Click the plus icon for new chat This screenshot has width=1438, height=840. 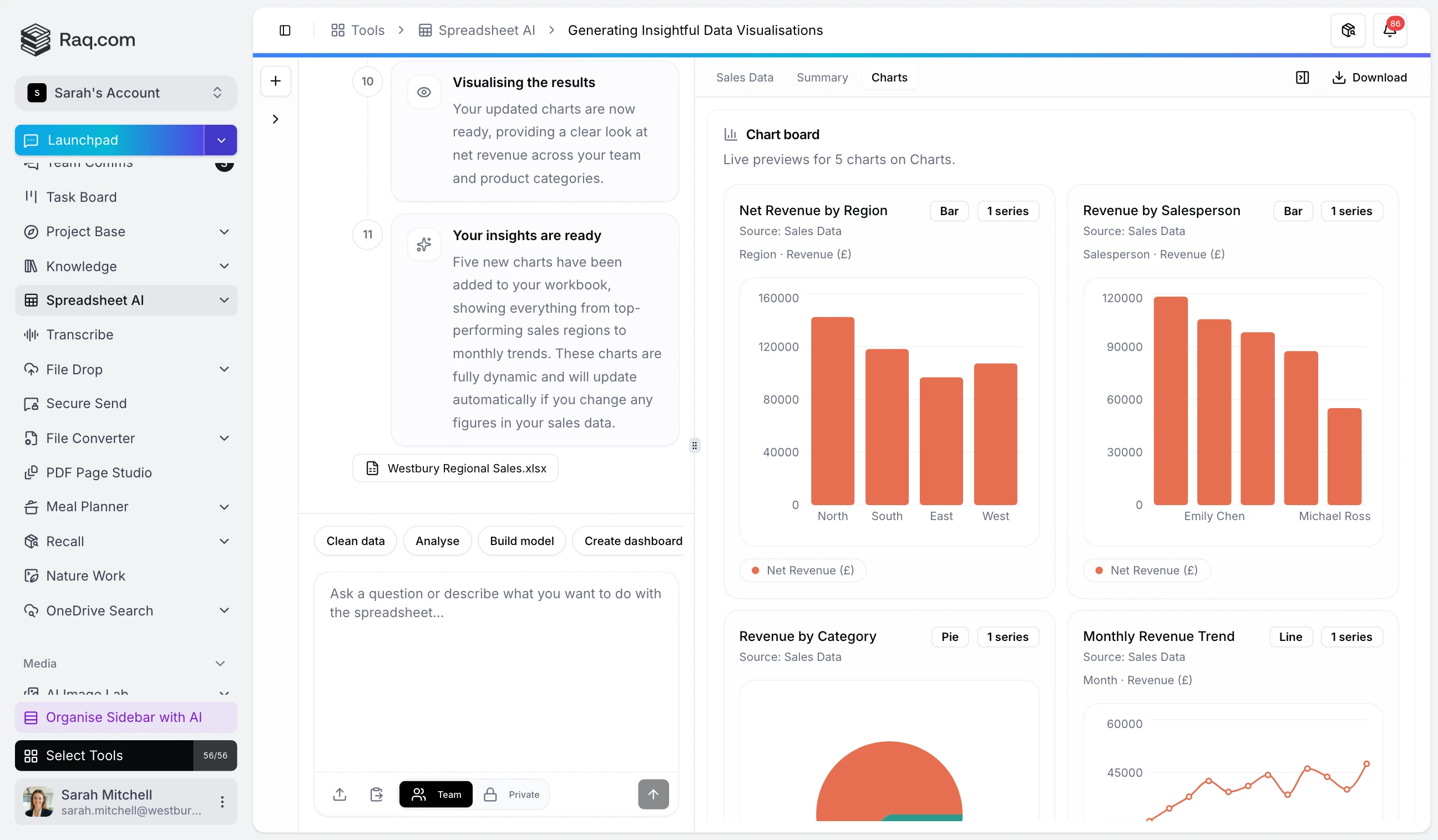[x=276, y=81]
